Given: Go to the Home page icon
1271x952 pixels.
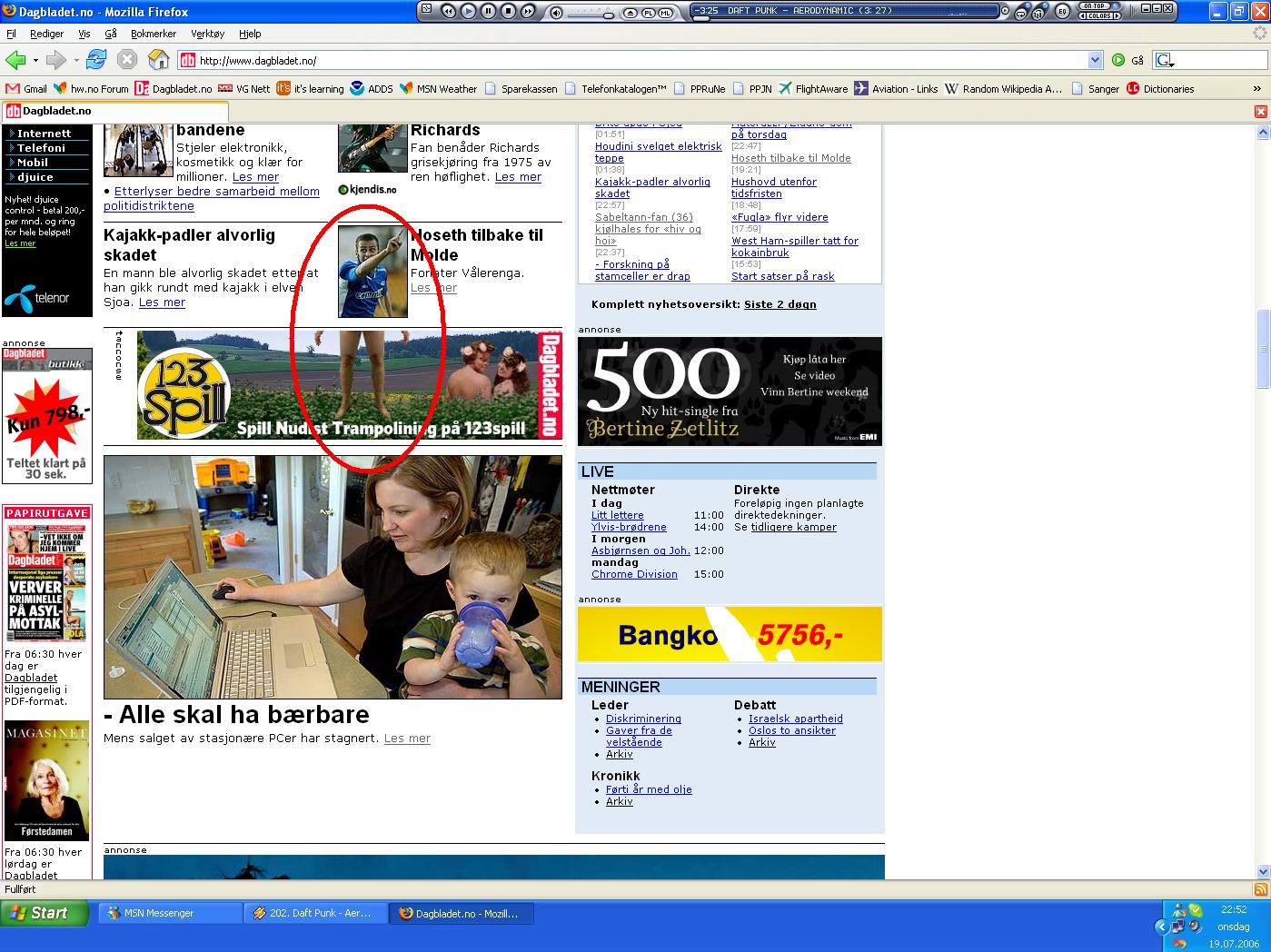Looking at the screenshot, I should point(159,60).
